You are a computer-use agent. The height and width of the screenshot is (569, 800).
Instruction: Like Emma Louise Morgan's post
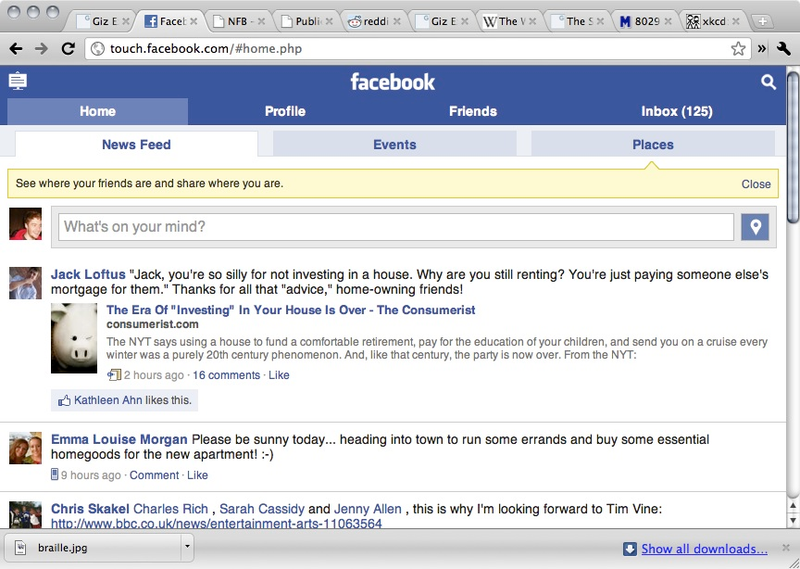coord(197,475)
